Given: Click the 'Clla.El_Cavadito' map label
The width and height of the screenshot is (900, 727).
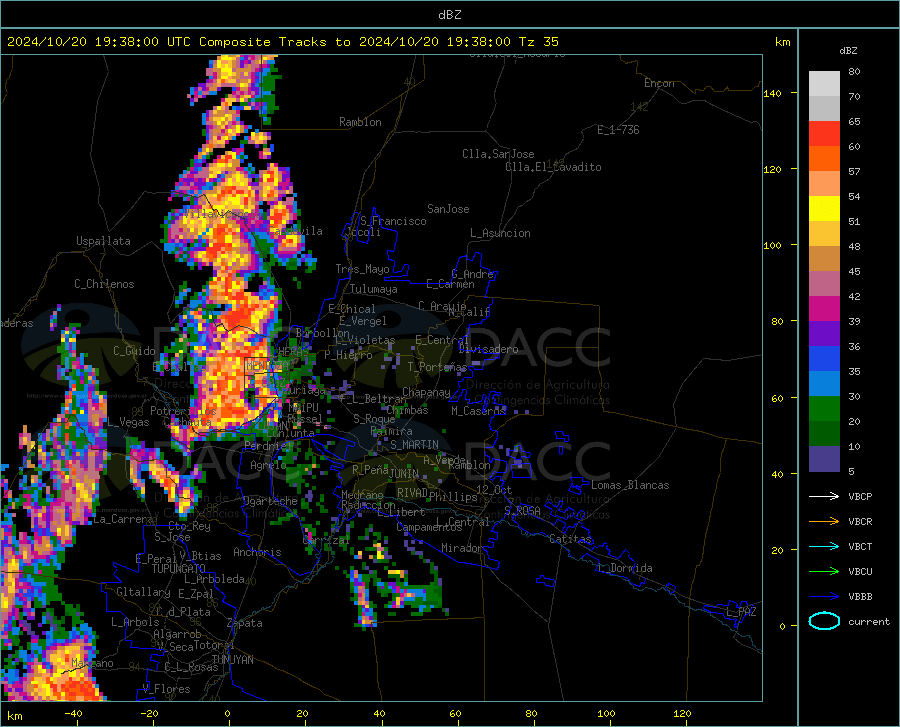Looking at the screenshot, I should 553,167.
